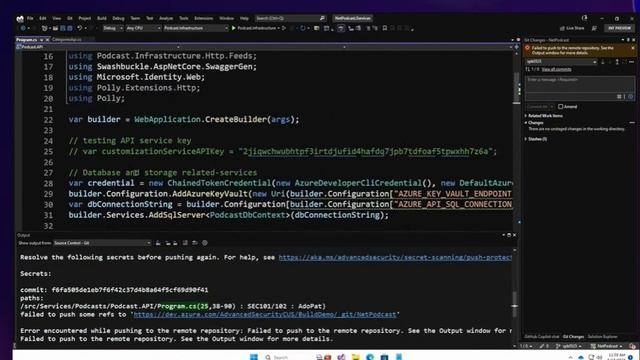Click the INT PREVIEW button
This screenshot has height=360, width=640.
pyautogui.click(x=619, y=28)
